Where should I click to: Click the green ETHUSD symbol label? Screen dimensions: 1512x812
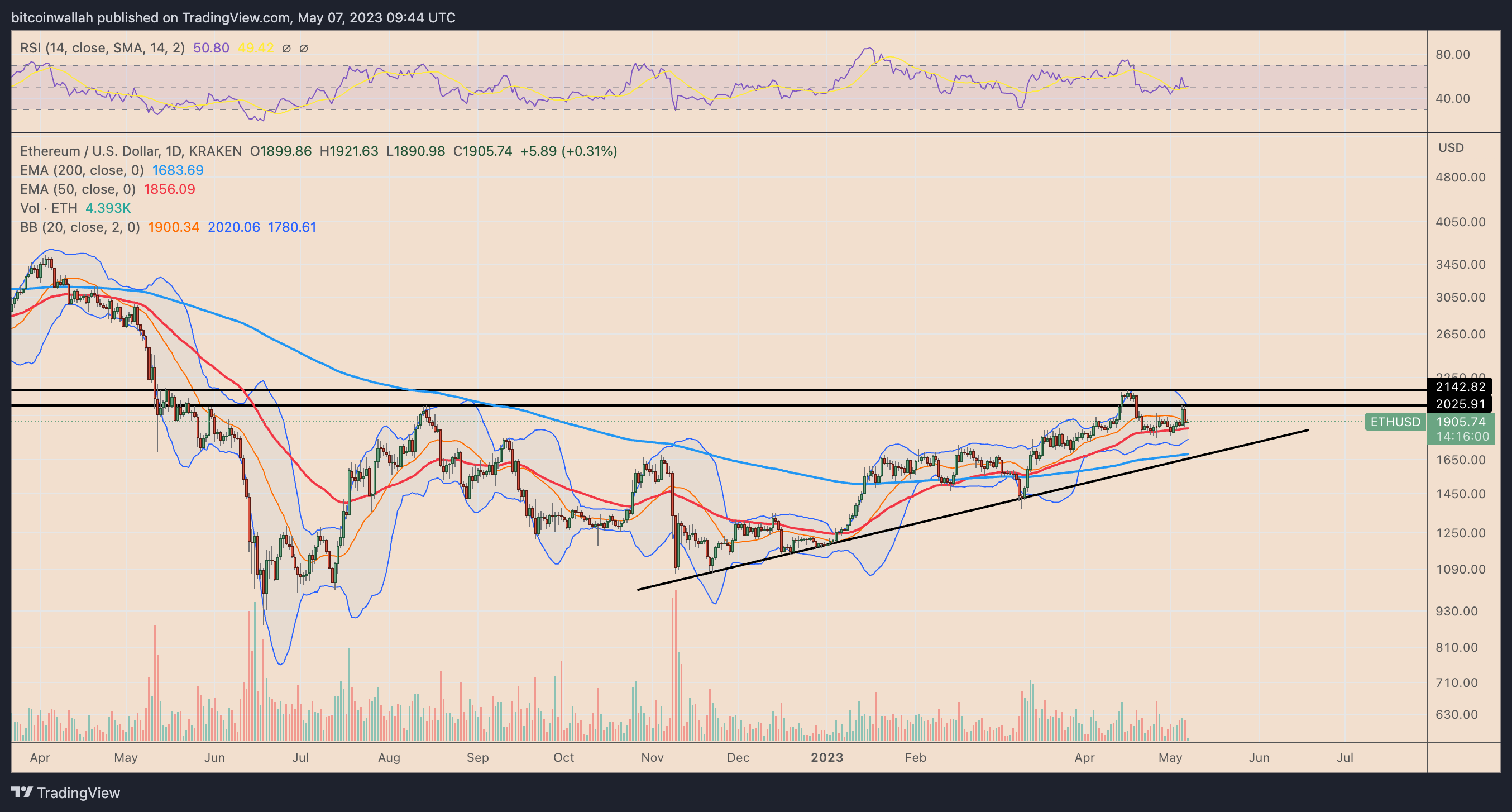(x=1395, y=422)
